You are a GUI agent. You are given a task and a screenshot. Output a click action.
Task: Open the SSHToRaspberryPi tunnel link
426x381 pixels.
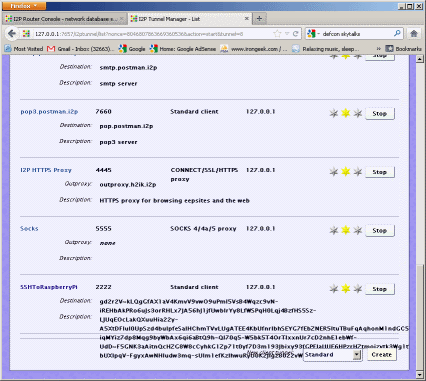point(49,287)
